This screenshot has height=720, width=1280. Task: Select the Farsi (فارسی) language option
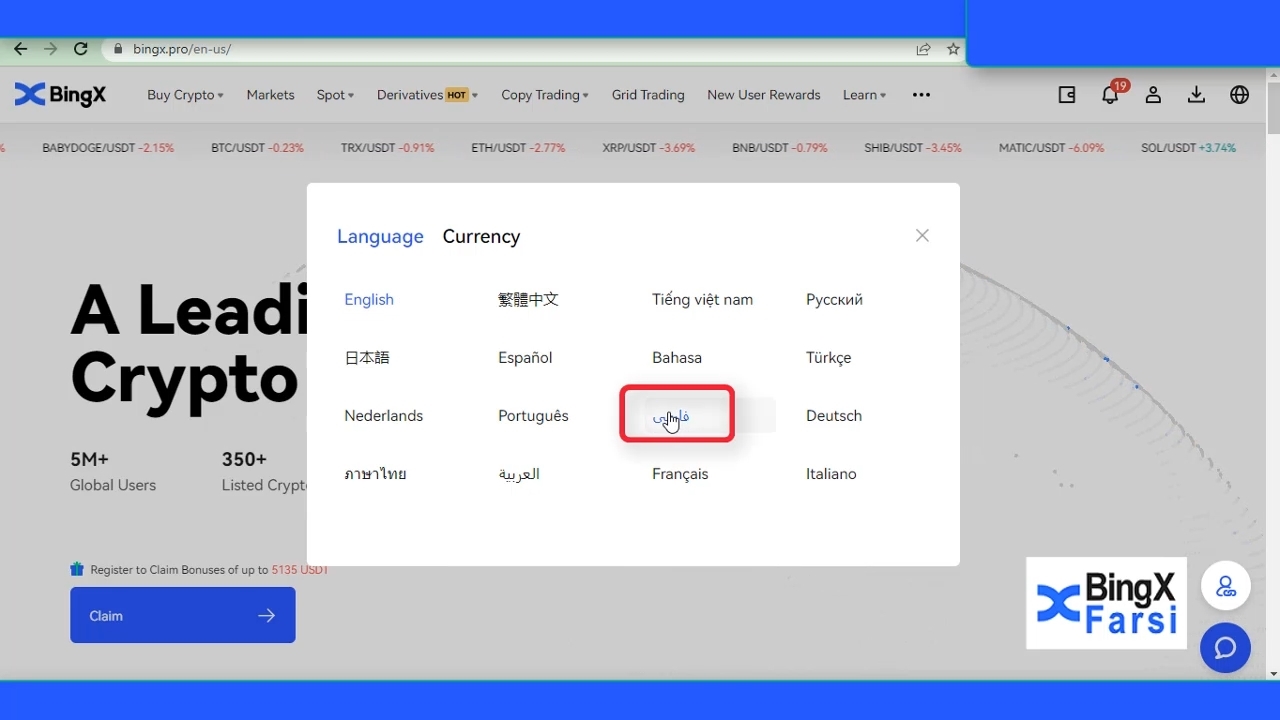(x=672, y=416)
